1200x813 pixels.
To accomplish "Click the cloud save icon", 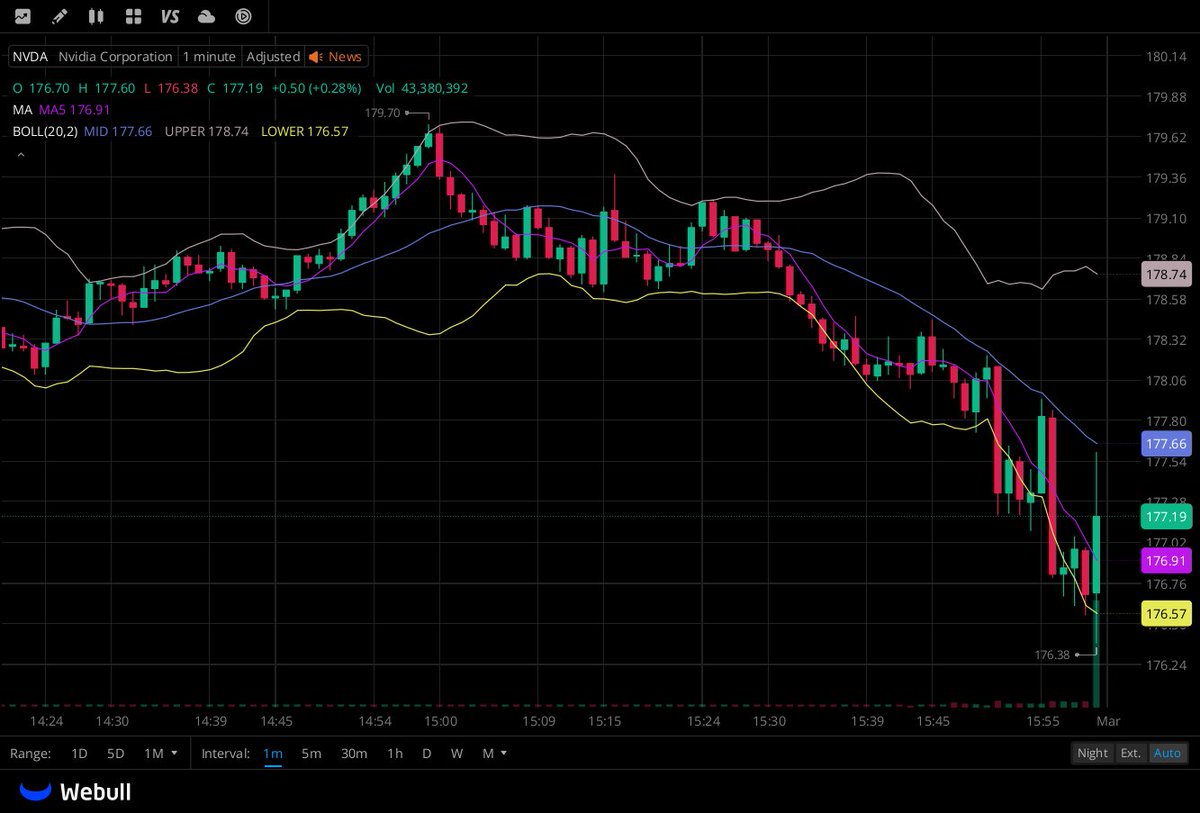I will (x=207, y=16).
